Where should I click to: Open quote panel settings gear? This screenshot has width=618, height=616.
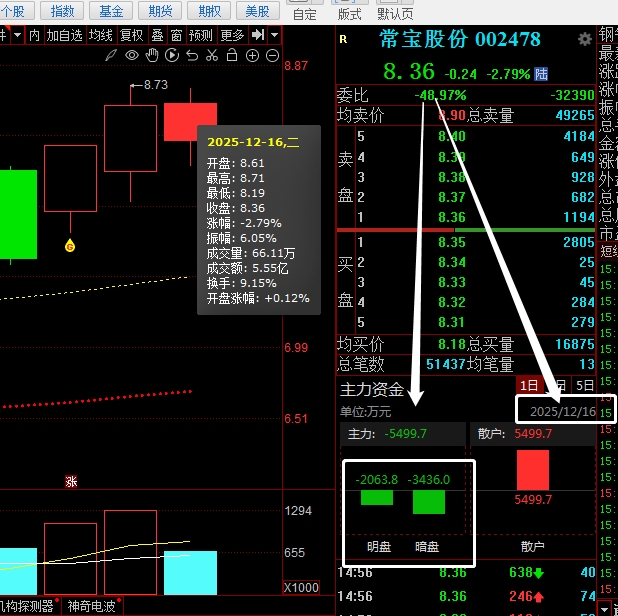click(x=584, y=39)
